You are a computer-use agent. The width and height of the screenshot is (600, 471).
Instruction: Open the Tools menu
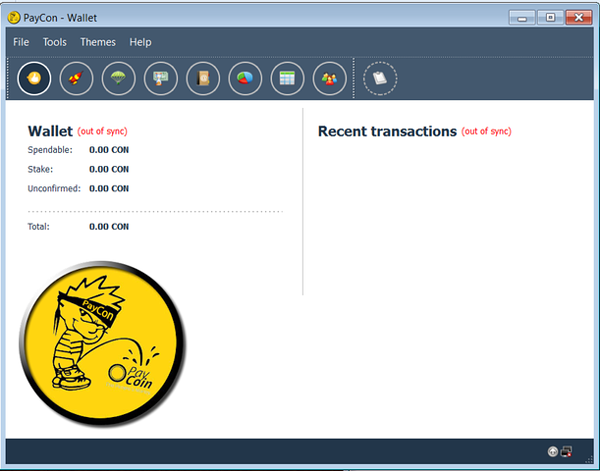click(55, 42)
